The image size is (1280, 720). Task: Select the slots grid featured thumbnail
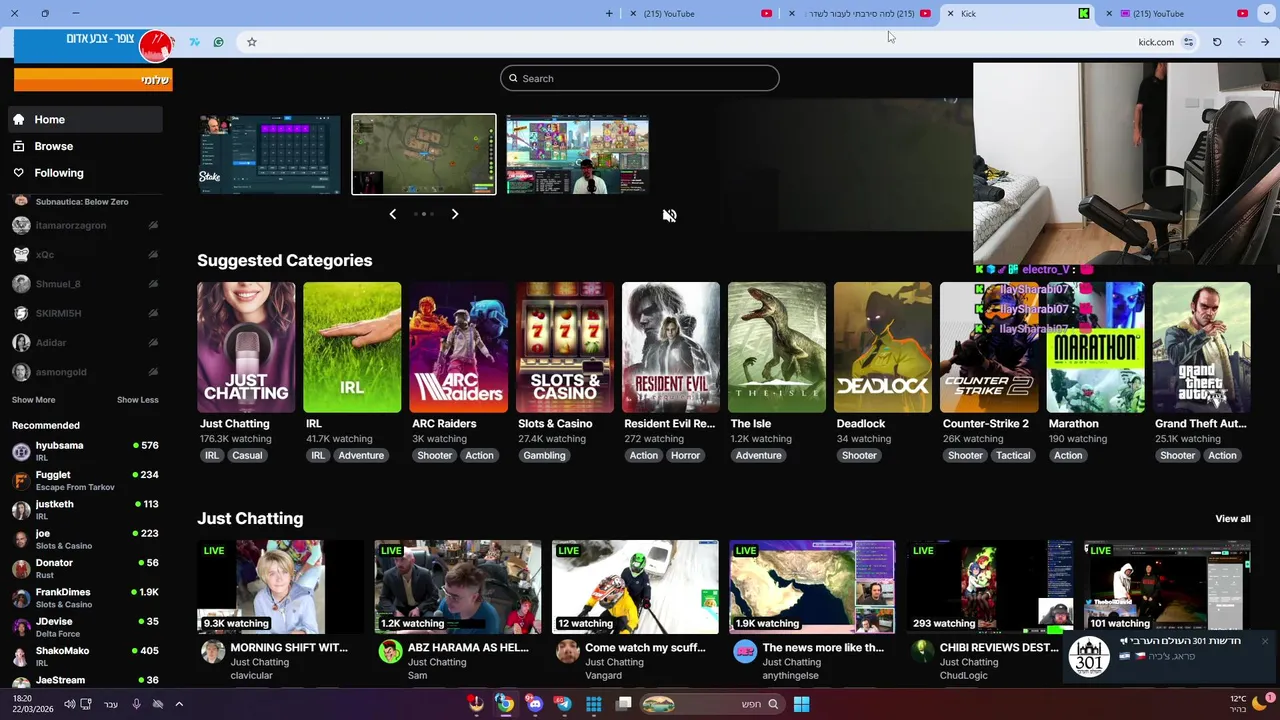click(x=577, y=154)
